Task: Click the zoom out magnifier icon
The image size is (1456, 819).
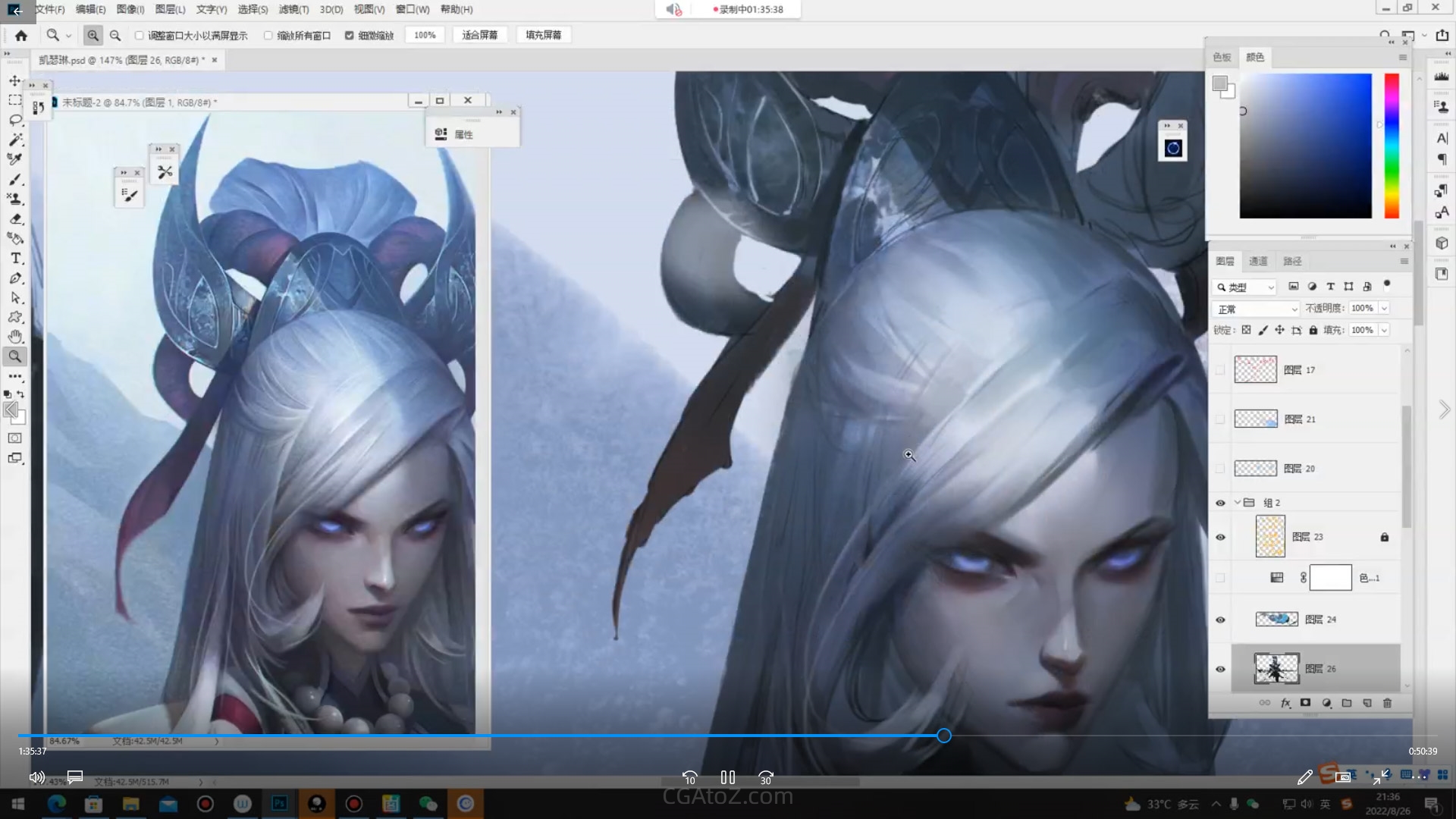Action: tap(115, 35)
